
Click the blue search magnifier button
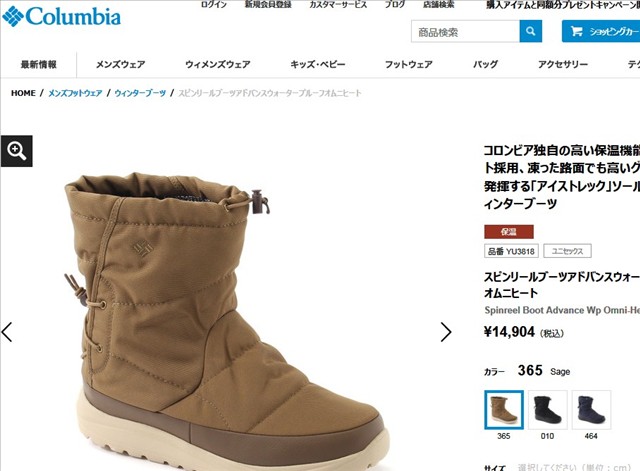pos(531,31)
